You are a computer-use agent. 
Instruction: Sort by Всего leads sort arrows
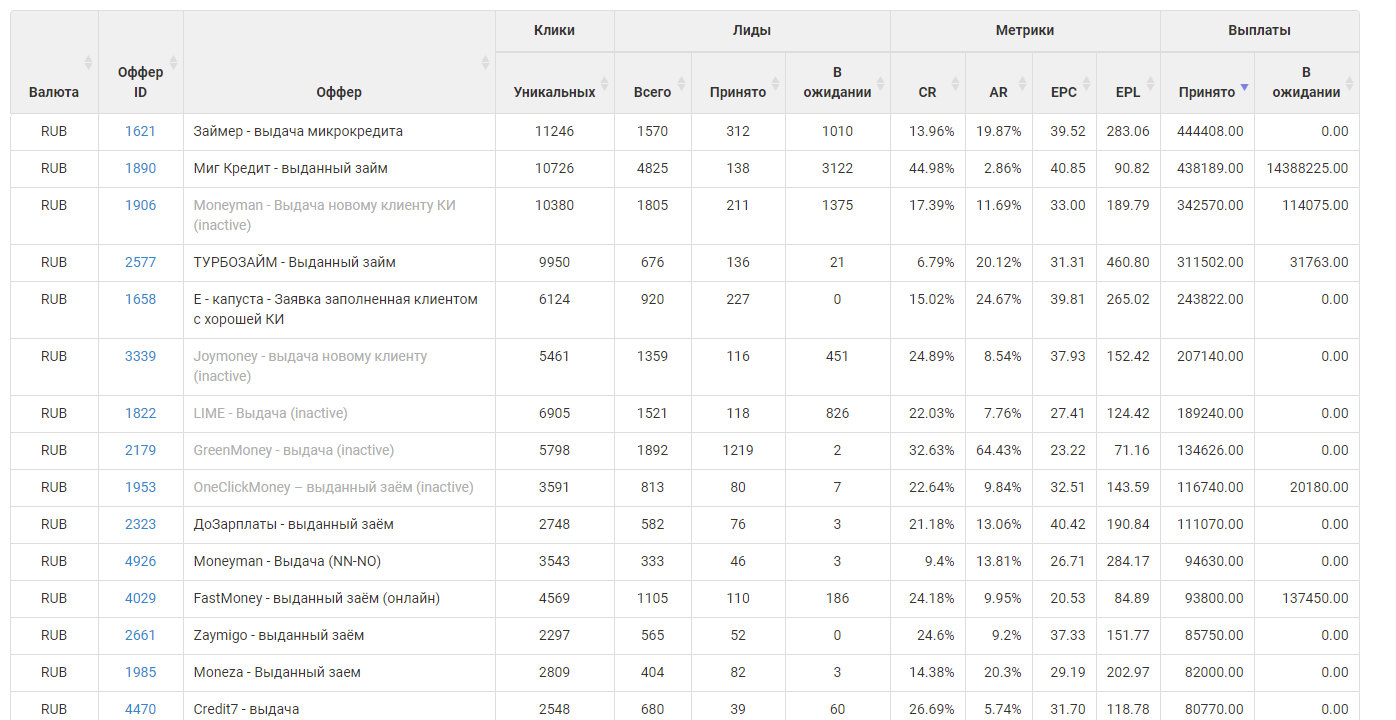[x=682, y=83]
